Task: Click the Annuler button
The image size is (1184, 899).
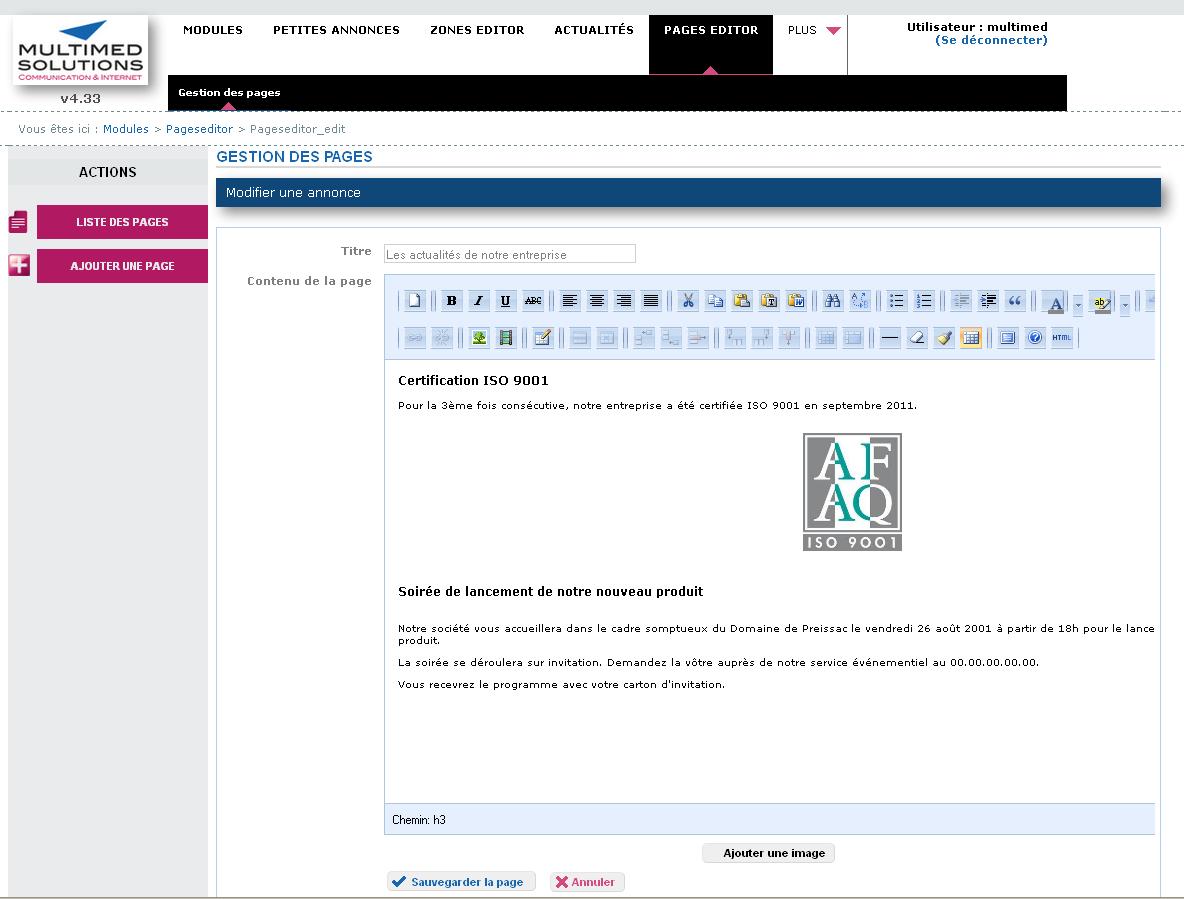Action: (587, 882)
